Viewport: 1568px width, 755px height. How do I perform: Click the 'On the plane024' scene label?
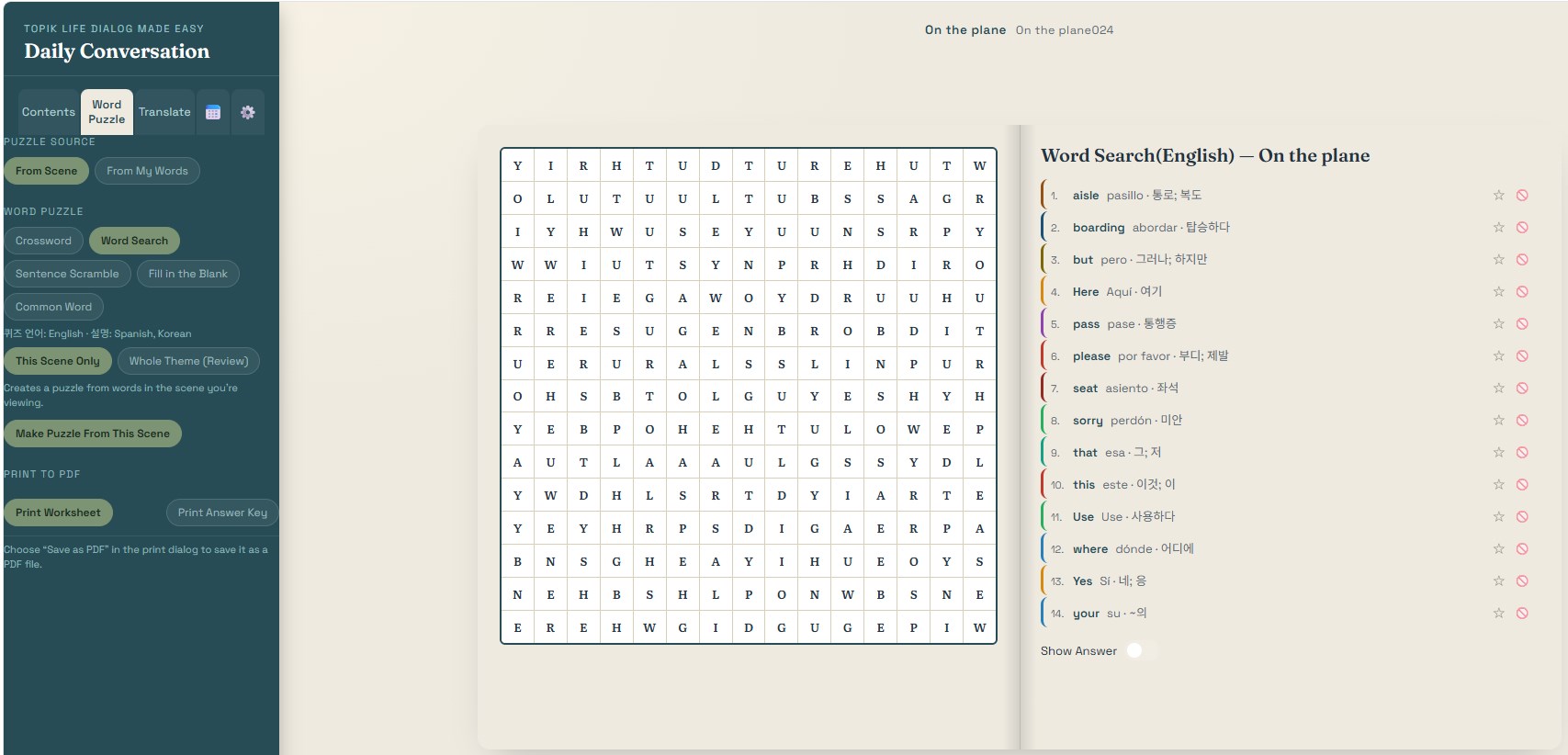pyautogui.click(x=1065, y=30)
